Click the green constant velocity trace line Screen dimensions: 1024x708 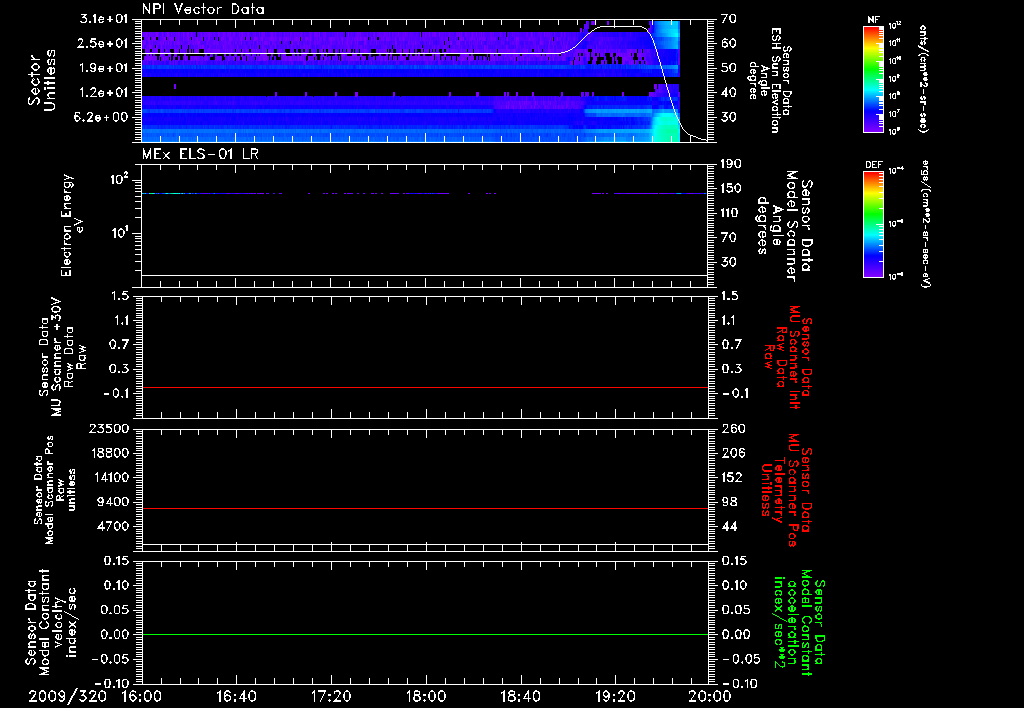(425, 634)
